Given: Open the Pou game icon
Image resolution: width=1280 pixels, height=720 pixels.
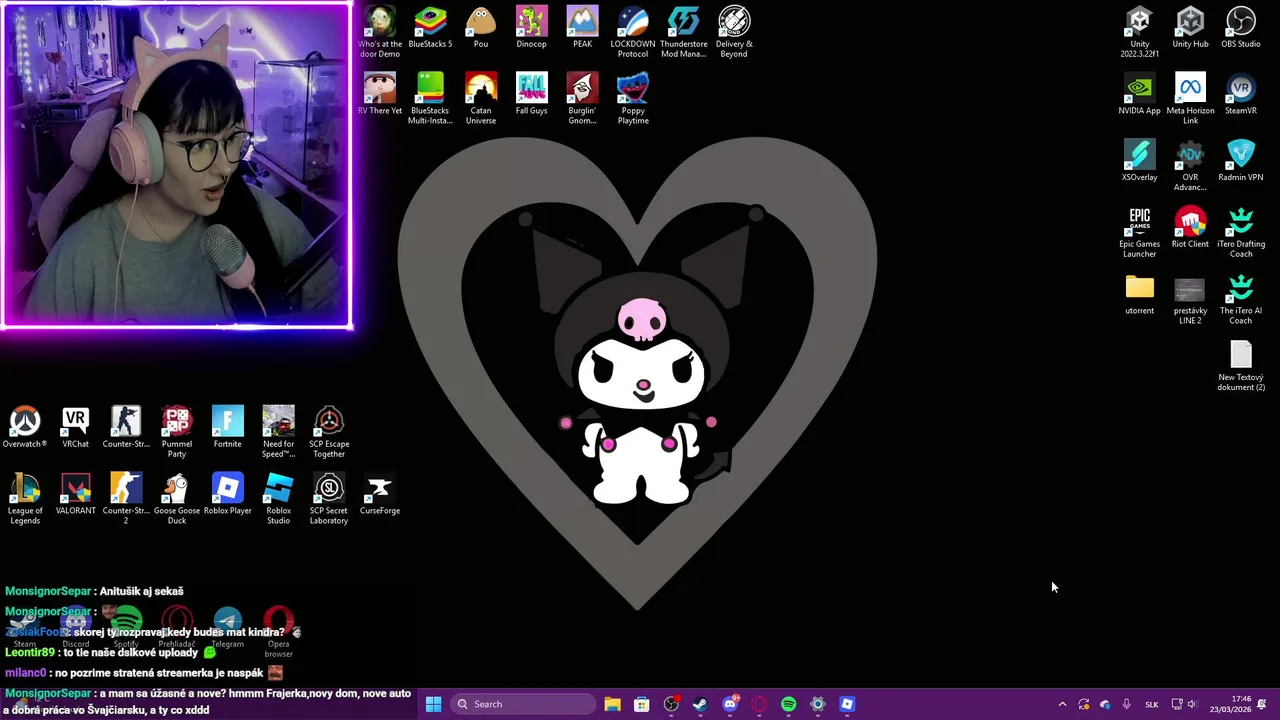Looking at the screenshot, I should pos(481,27).
